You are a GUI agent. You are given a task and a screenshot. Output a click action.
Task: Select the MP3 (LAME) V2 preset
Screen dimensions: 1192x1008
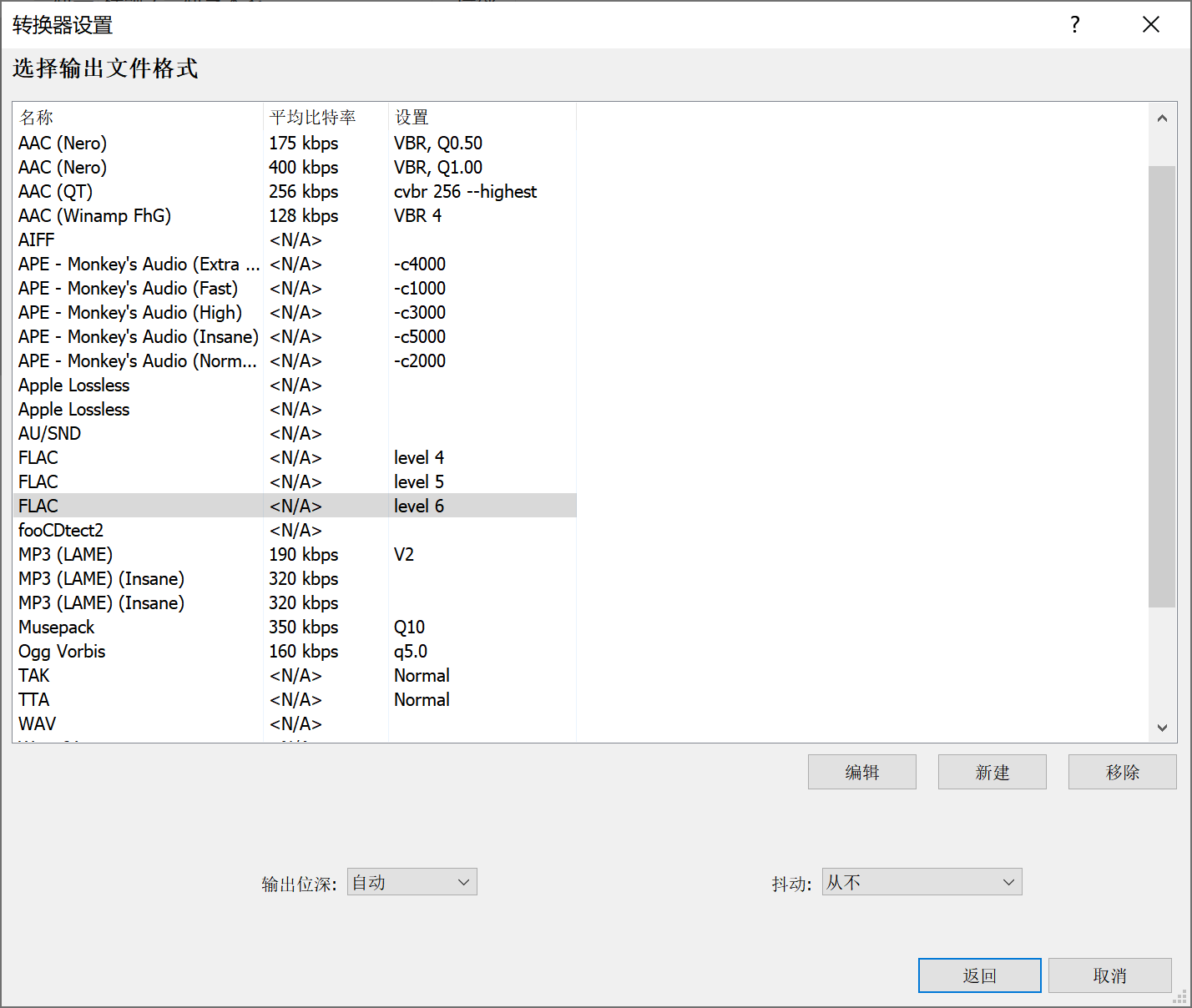295,554
